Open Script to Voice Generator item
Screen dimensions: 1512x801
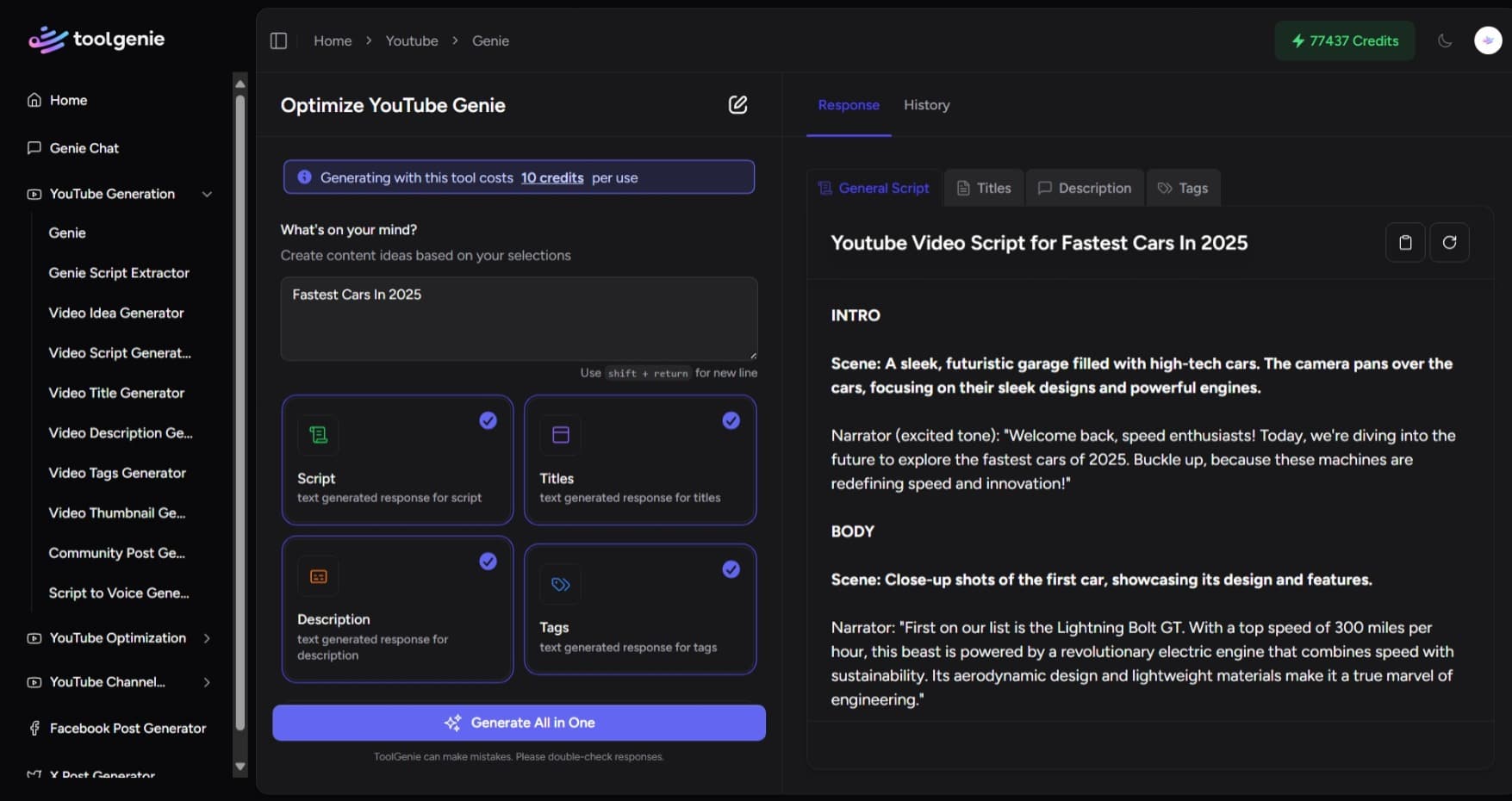pyautogui.click(x=119, y=593)
